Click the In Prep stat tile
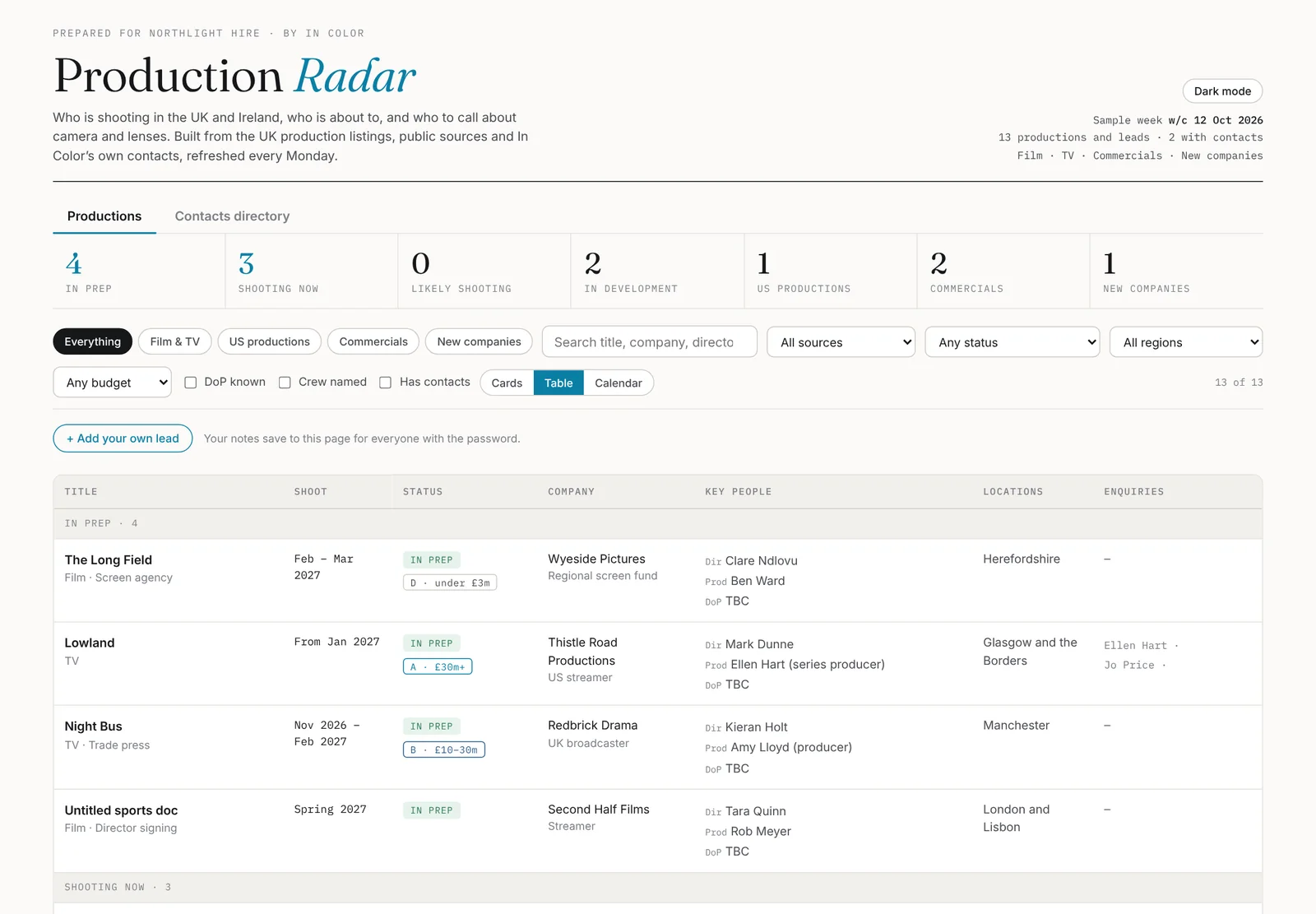Image resolution: width=1316 pixels, height=914 pixels. click(139, 271)
